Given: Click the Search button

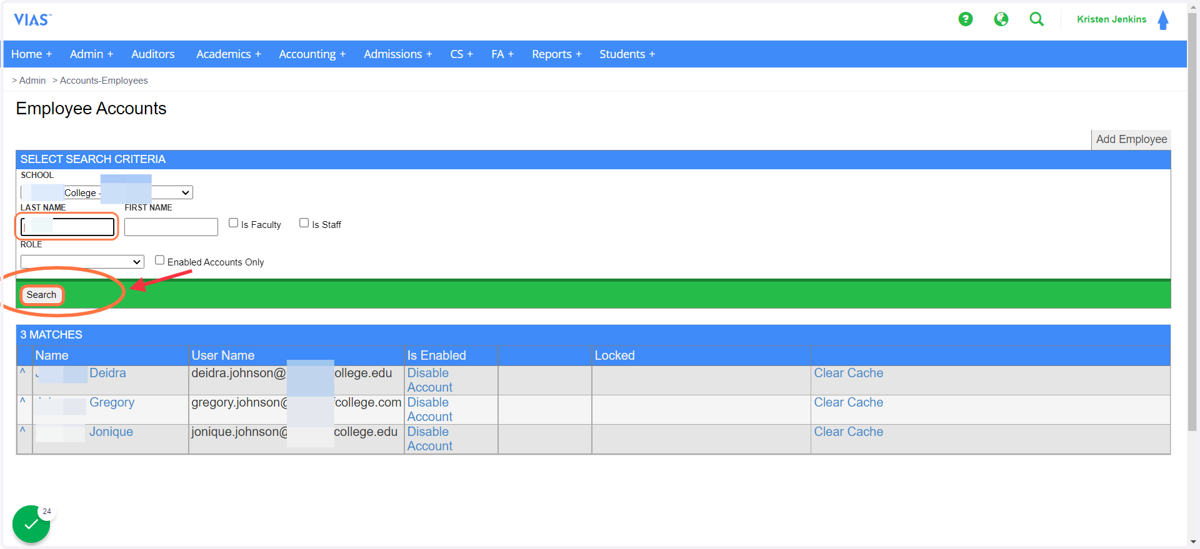Looking at the screenshot, I should [x=41, y=295].
